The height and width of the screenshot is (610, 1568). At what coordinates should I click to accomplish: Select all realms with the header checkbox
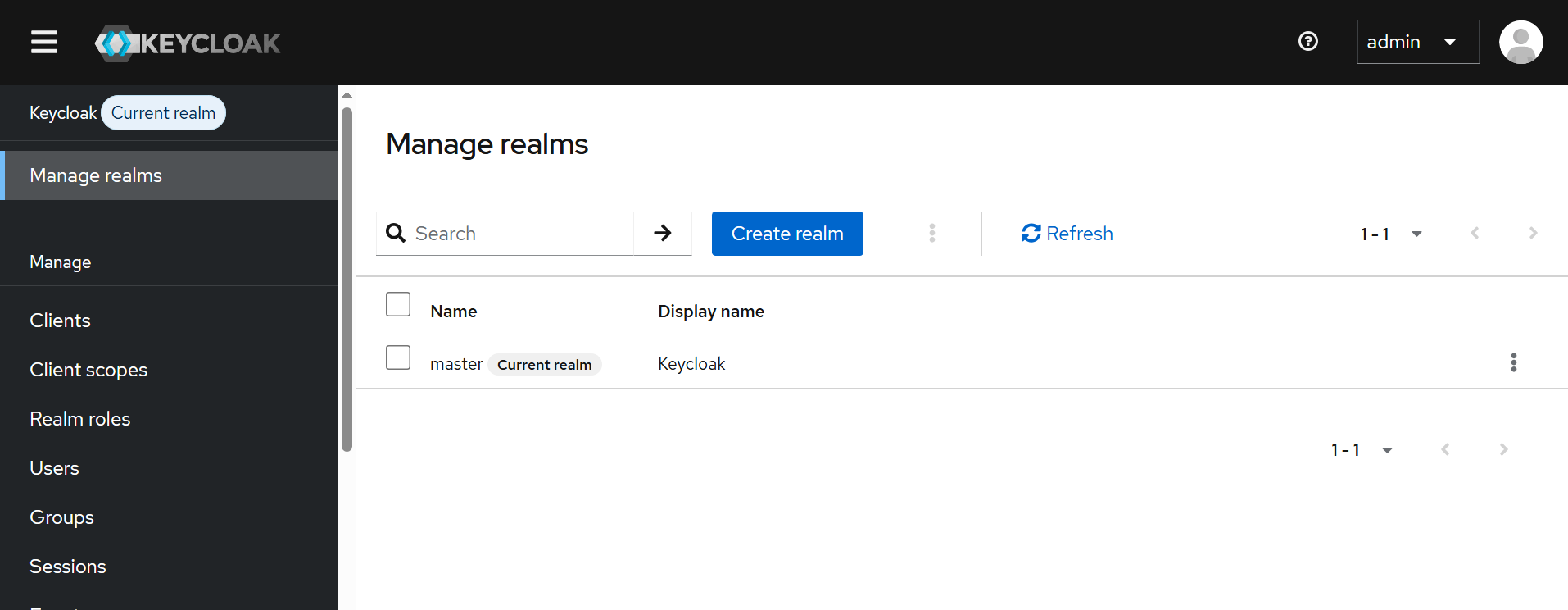pos(398,304)
